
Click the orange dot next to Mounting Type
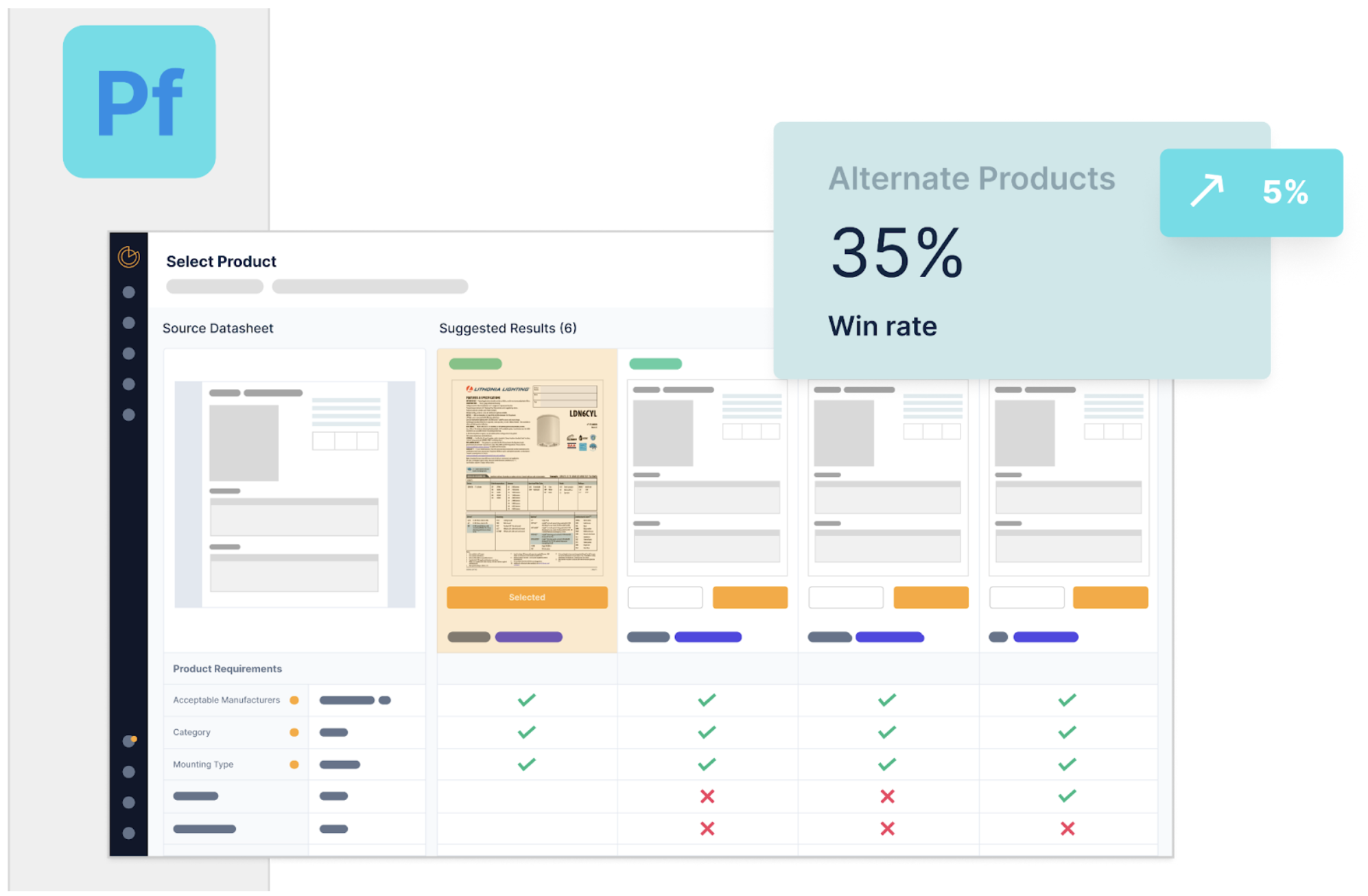294,764
